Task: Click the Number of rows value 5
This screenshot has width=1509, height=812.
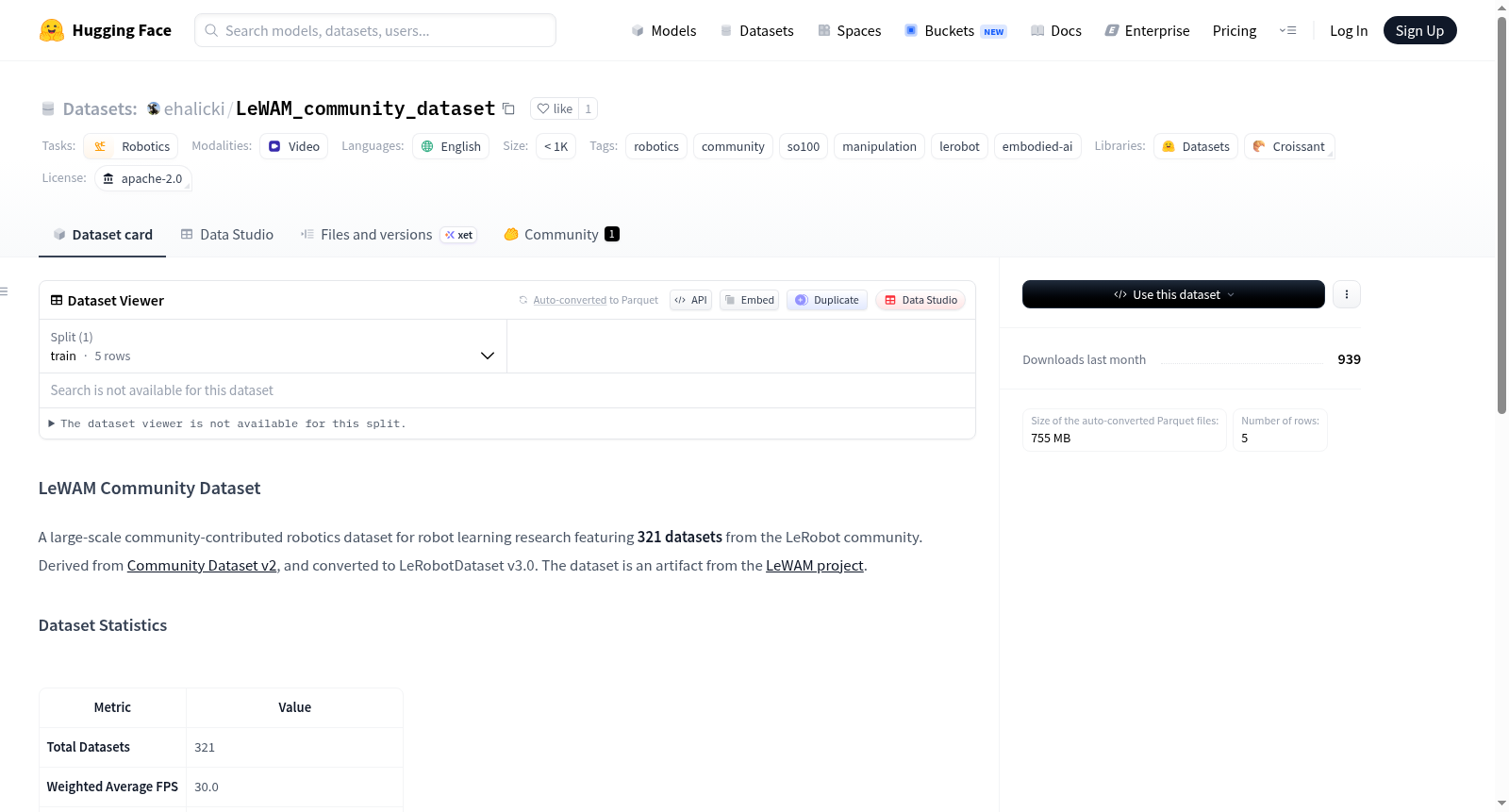Action: pos(1245,438)
